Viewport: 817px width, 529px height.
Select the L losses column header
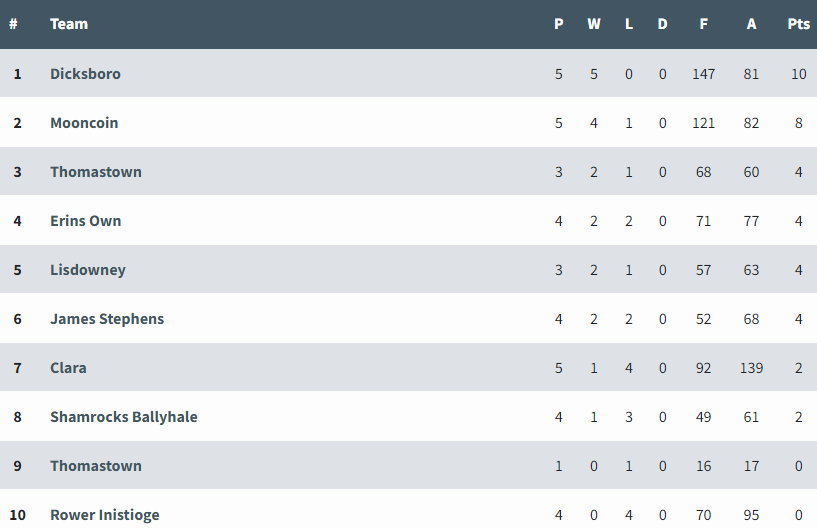[x=629, y=24]
